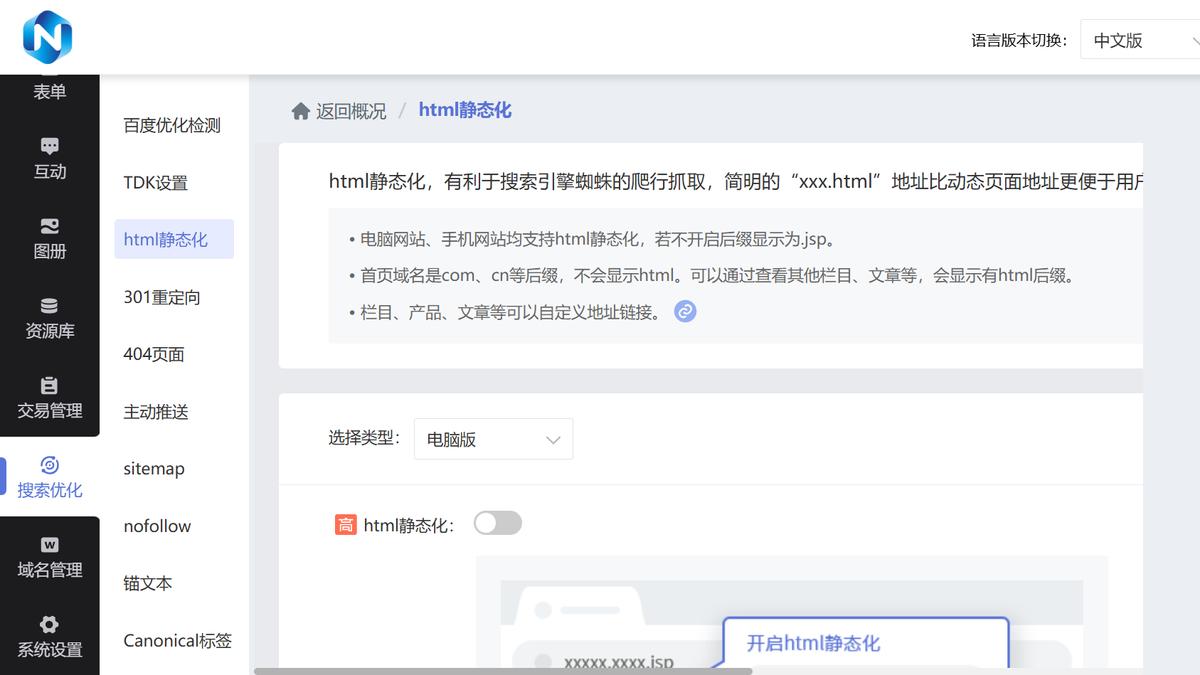This screenshot has width=1200, height=675.
Task: Click the 选择类型 label
Action: [x=364, y=438]
